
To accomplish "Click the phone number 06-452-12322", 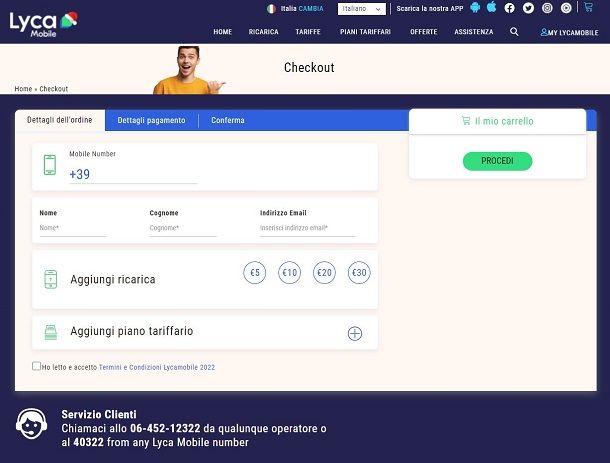I will pyautogui.click(x=165, y=428).
